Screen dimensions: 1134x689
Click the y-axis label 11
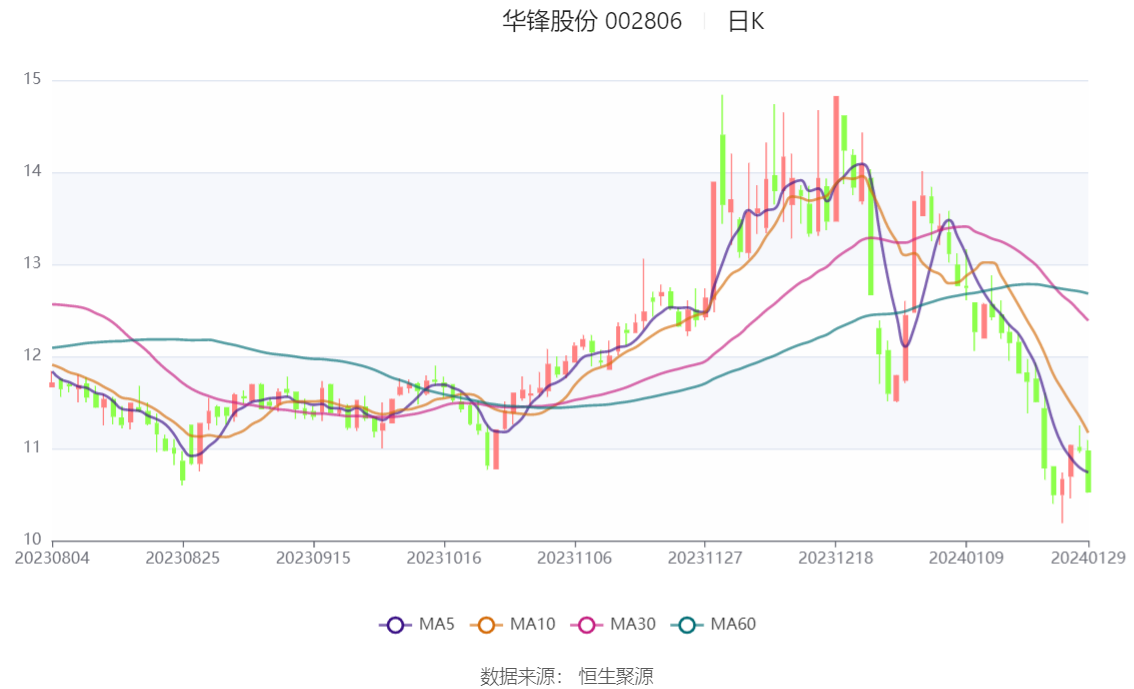(32, 448)
